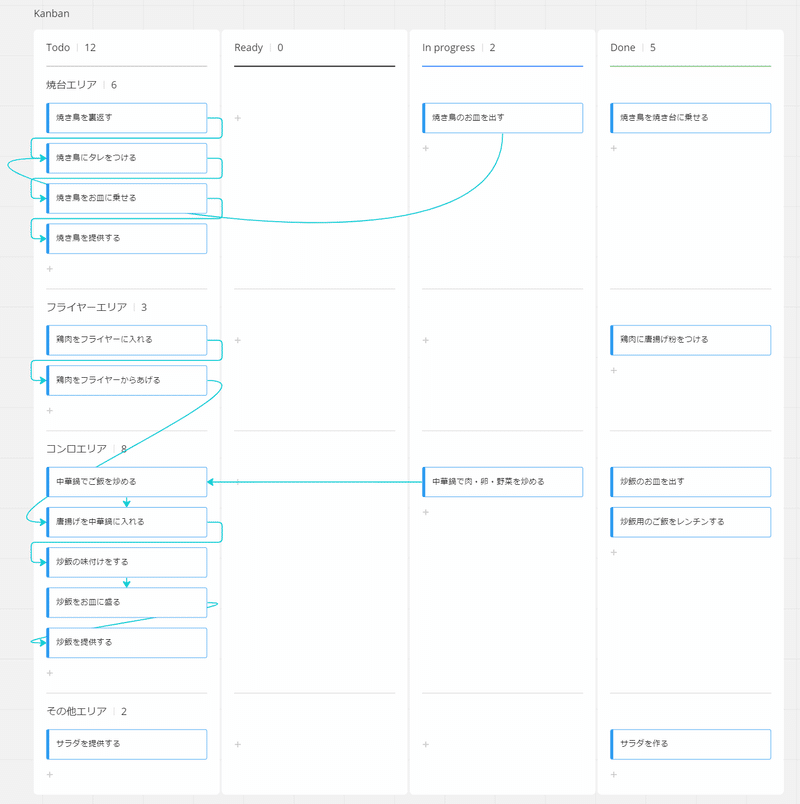
Task: Open the 炒飯の味付けをする card
Action: pos(127,562)
